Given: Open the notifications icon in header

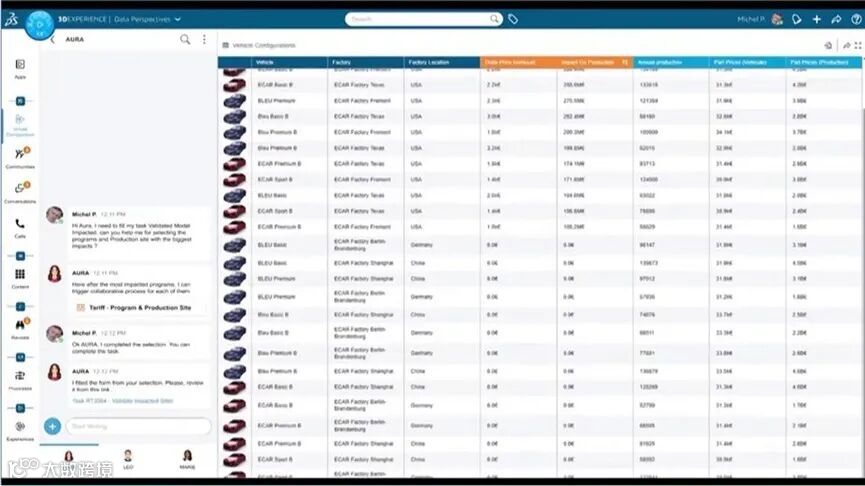Looking at the screenshot, I should (x=797, y=19).
